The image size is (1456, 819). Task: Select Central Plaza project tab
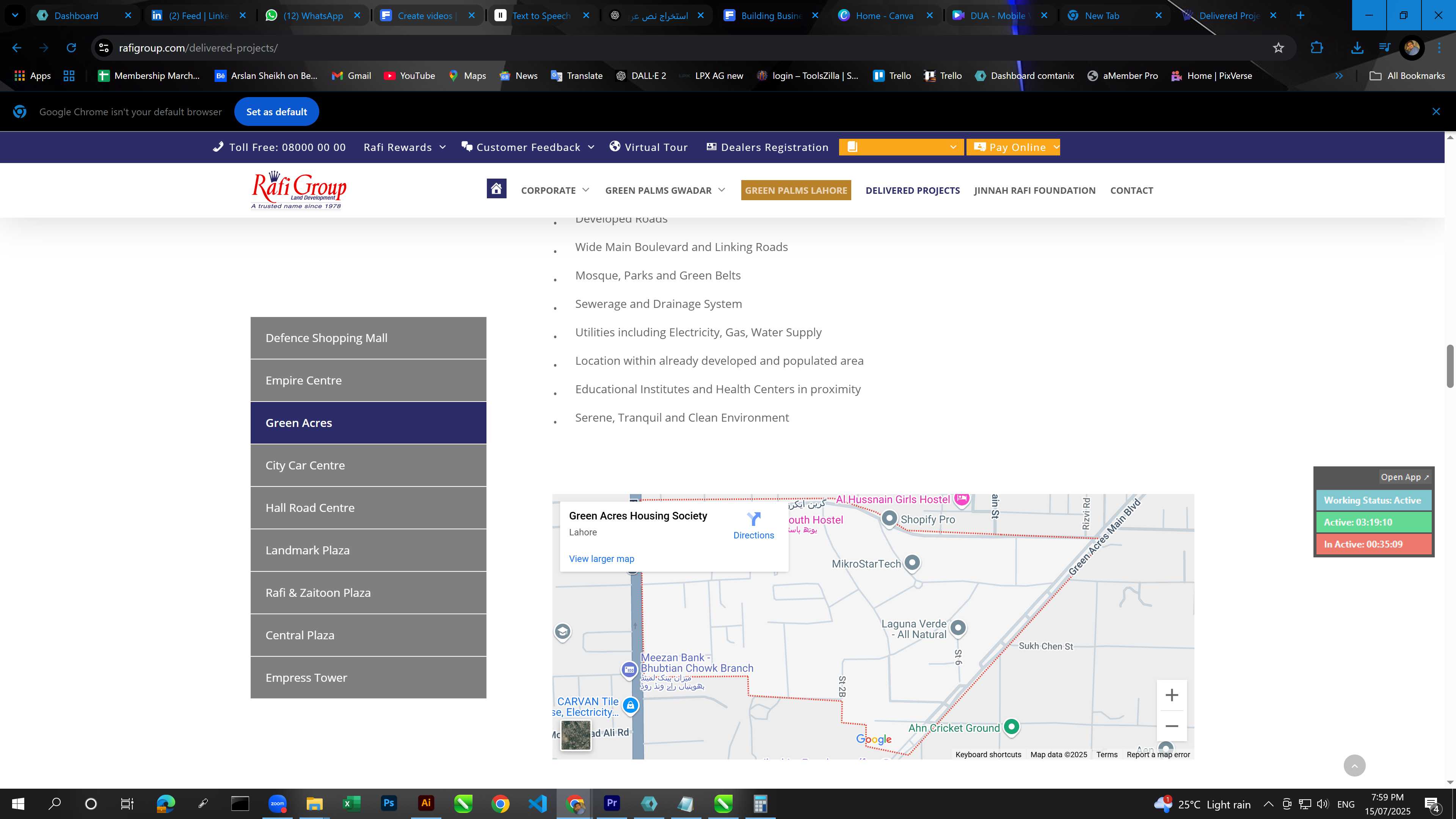click(x=368, y=635)
